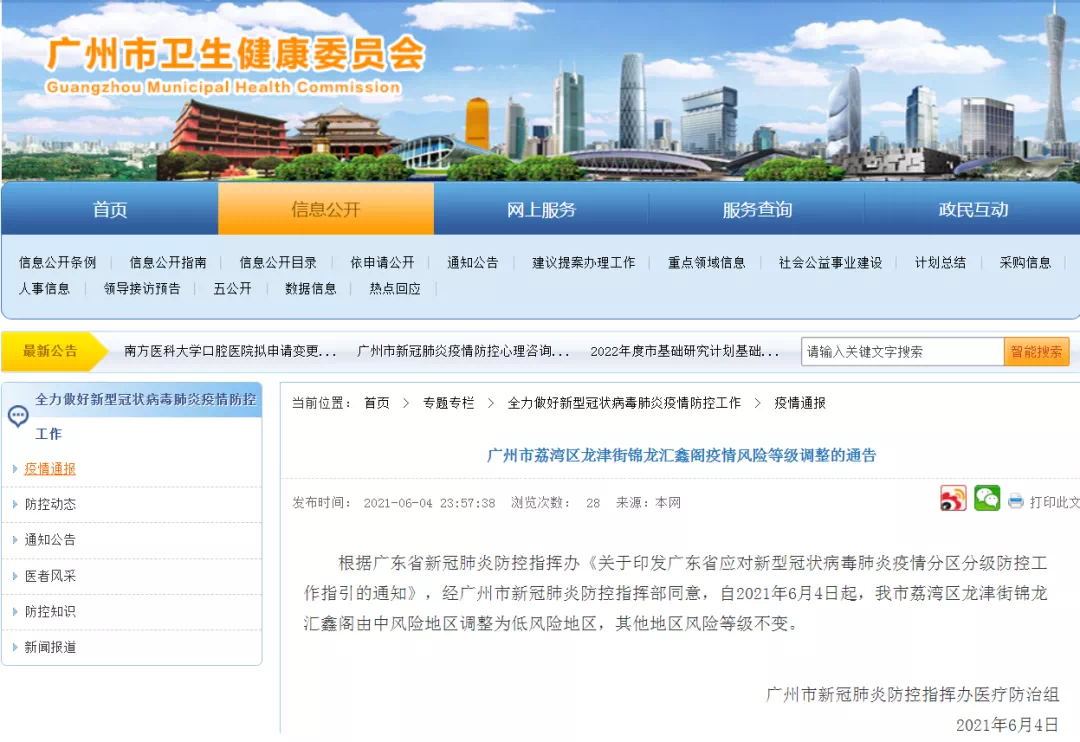The height and width of the screenshot is (742, 1080).
Task: Select 疫情通报 in the left sidebar
Action: point(50,469)
